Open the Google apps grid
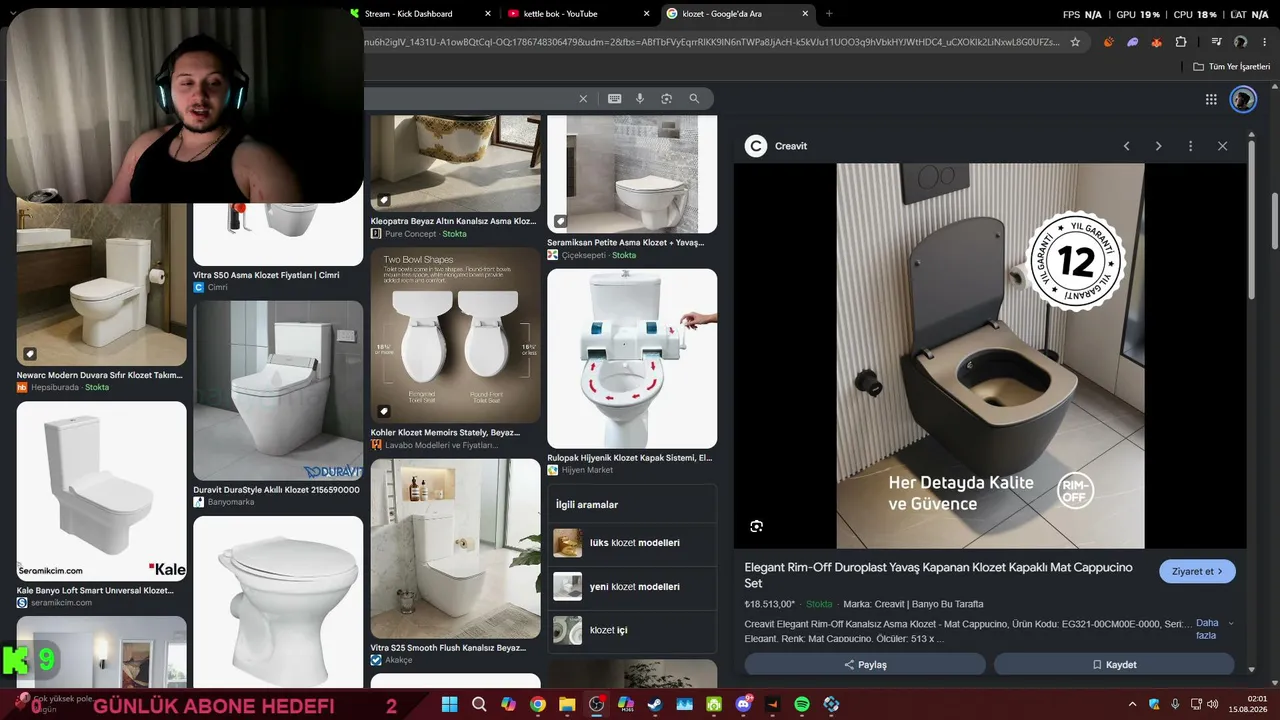The width and height of the screenshot is (1280, 720). coord(1211,99)
